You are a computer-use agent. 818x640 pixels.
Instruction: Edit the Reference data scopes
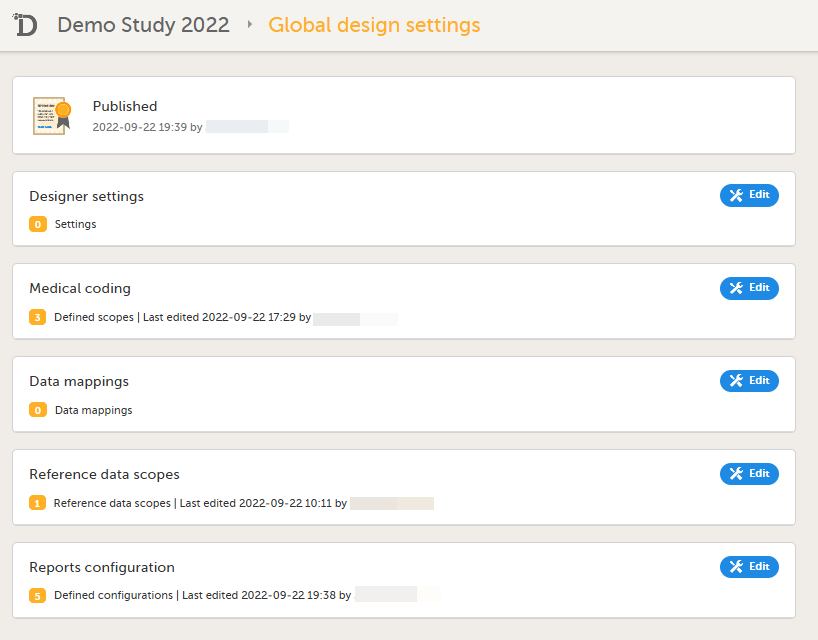coord(749,474)
